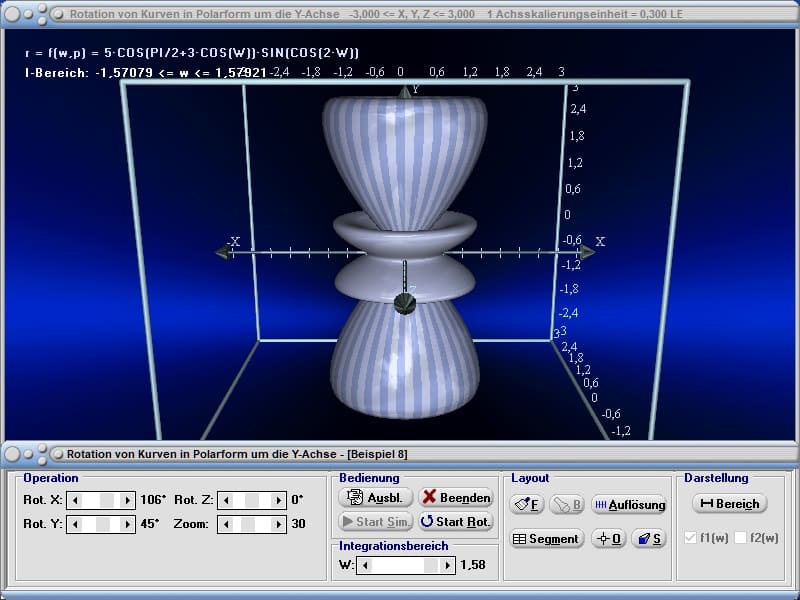Click the Integrationsbereich group label
Viewport: 800px width, 600px height.
click(x=394, y=546)
